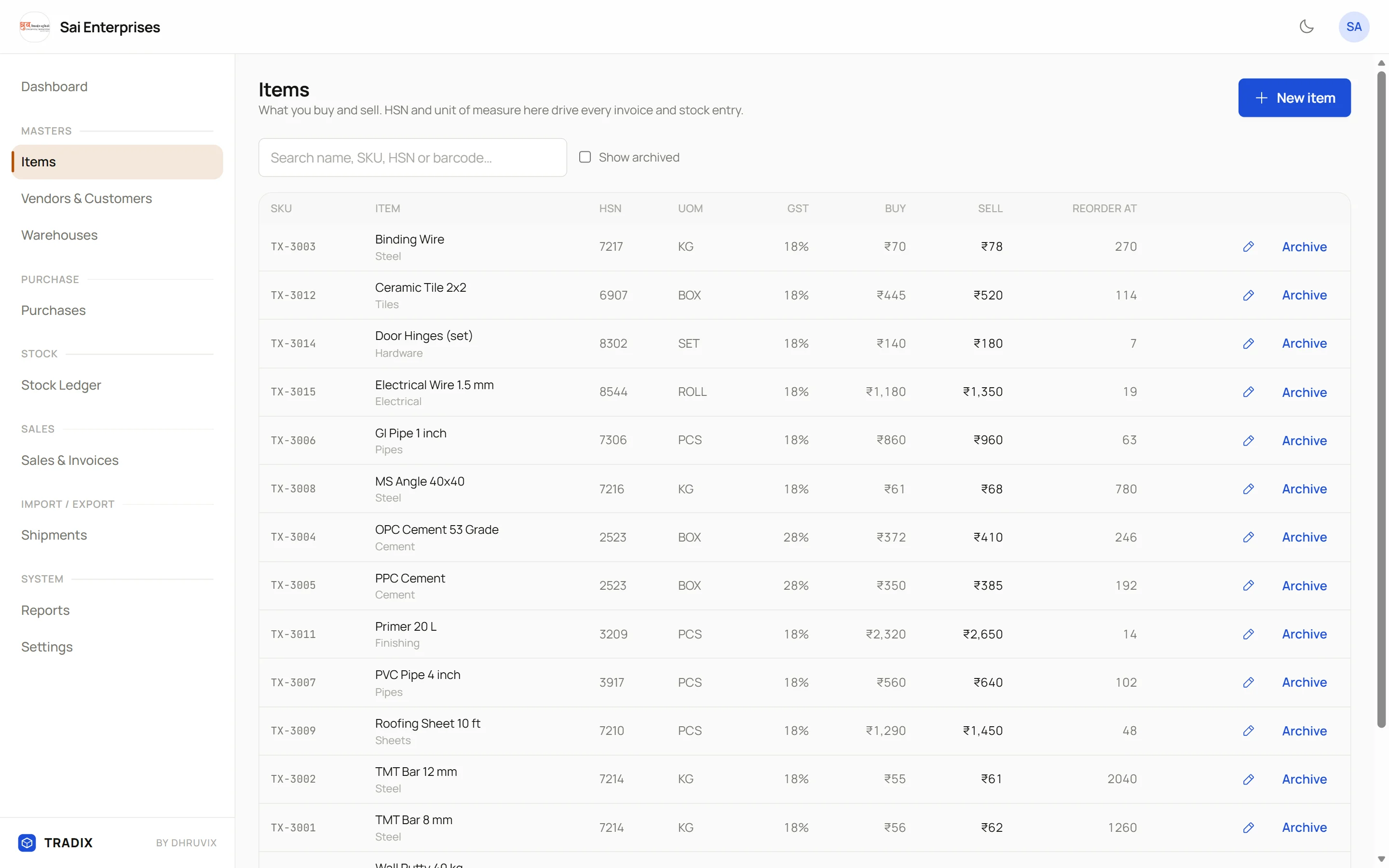The image size is (1389, 868).
Task: Select SKU cell TX-3015
Action: coord(293,392)
